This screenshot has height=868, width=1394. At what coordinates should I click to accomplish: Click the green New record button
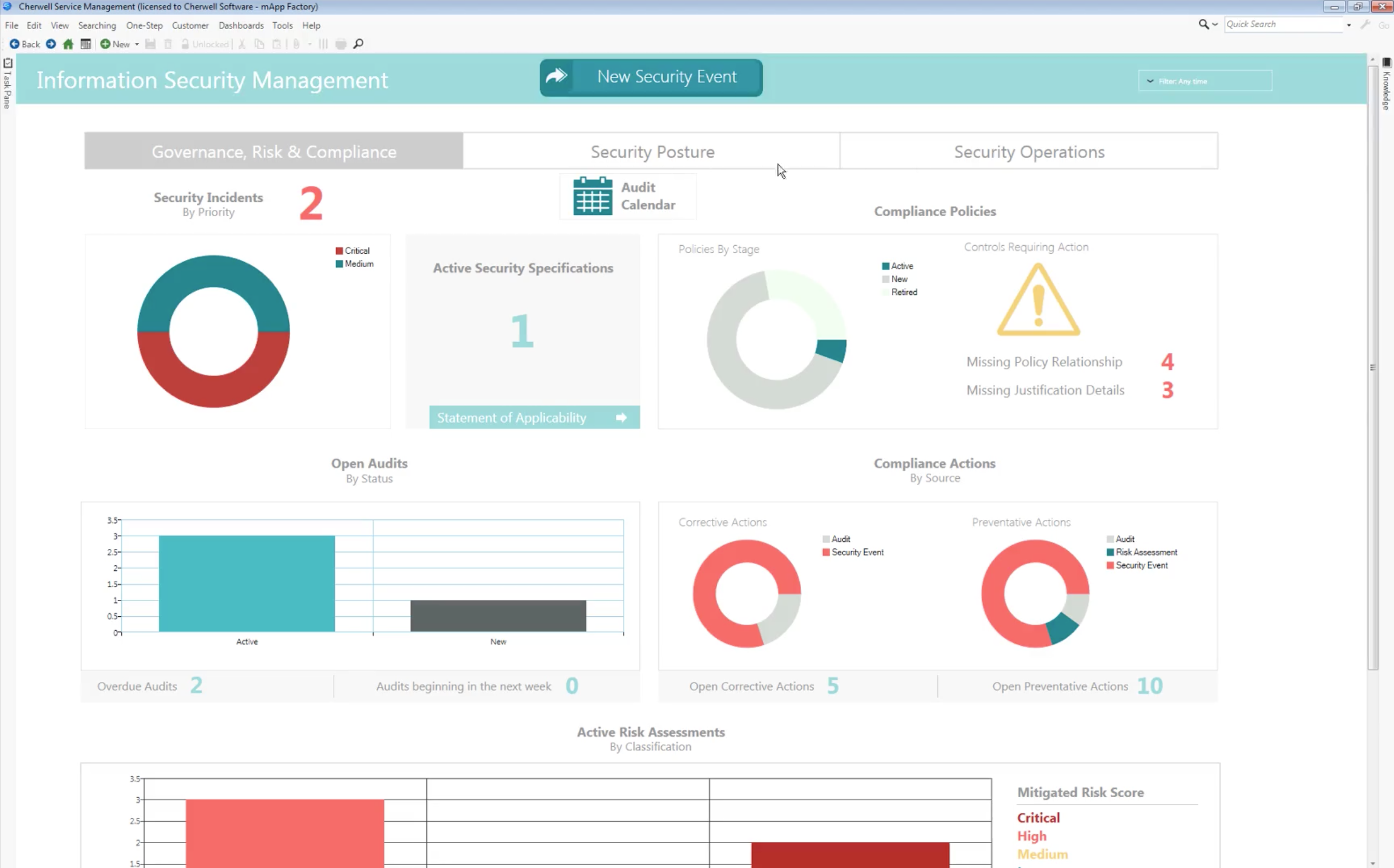(x=115, y=44)
